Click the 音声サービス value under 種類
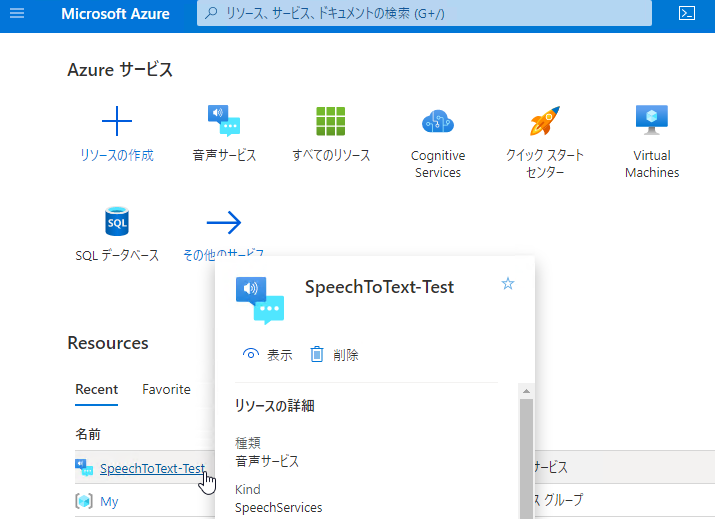 click(x=267, y=461)
